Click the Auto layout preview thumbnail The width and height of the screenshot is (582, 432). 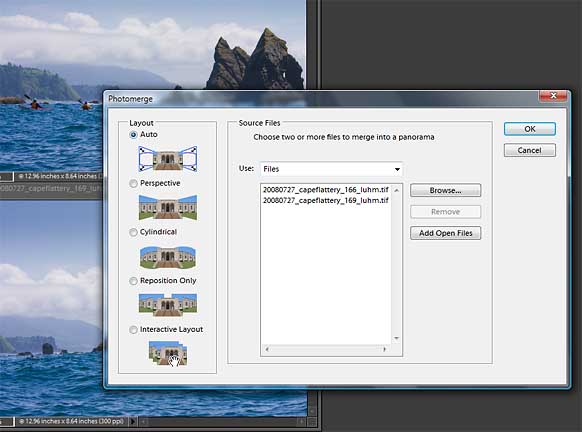tap(168, 159)
